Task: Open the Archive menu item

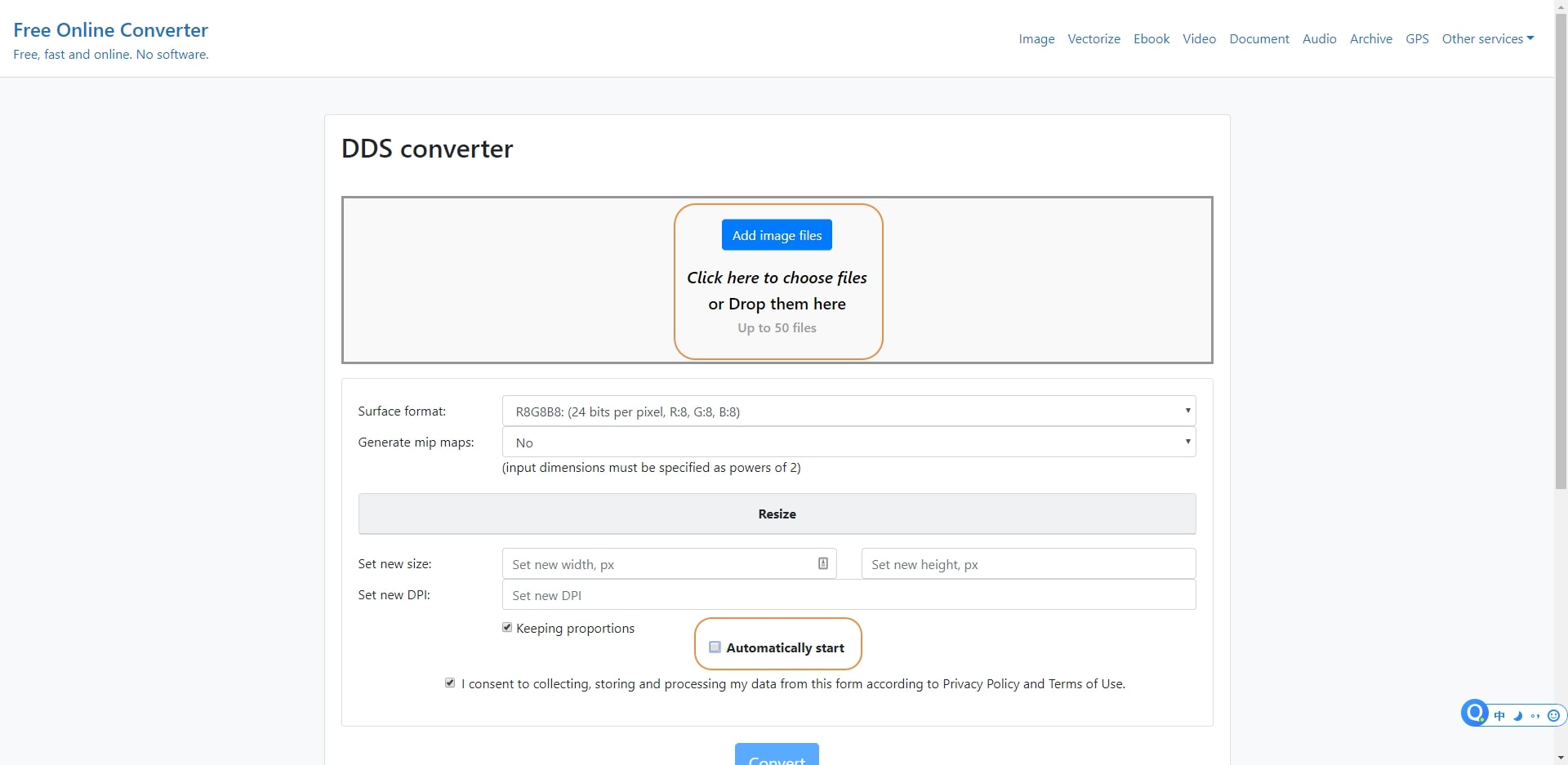Action: coord(1370,38)
